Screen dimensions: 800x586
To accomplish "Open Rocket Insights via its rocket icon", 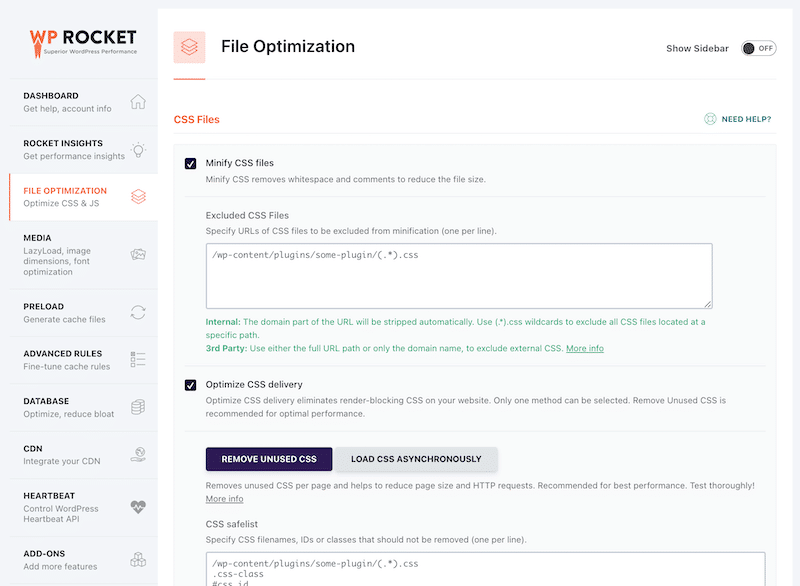I will (x=137, y=149).
